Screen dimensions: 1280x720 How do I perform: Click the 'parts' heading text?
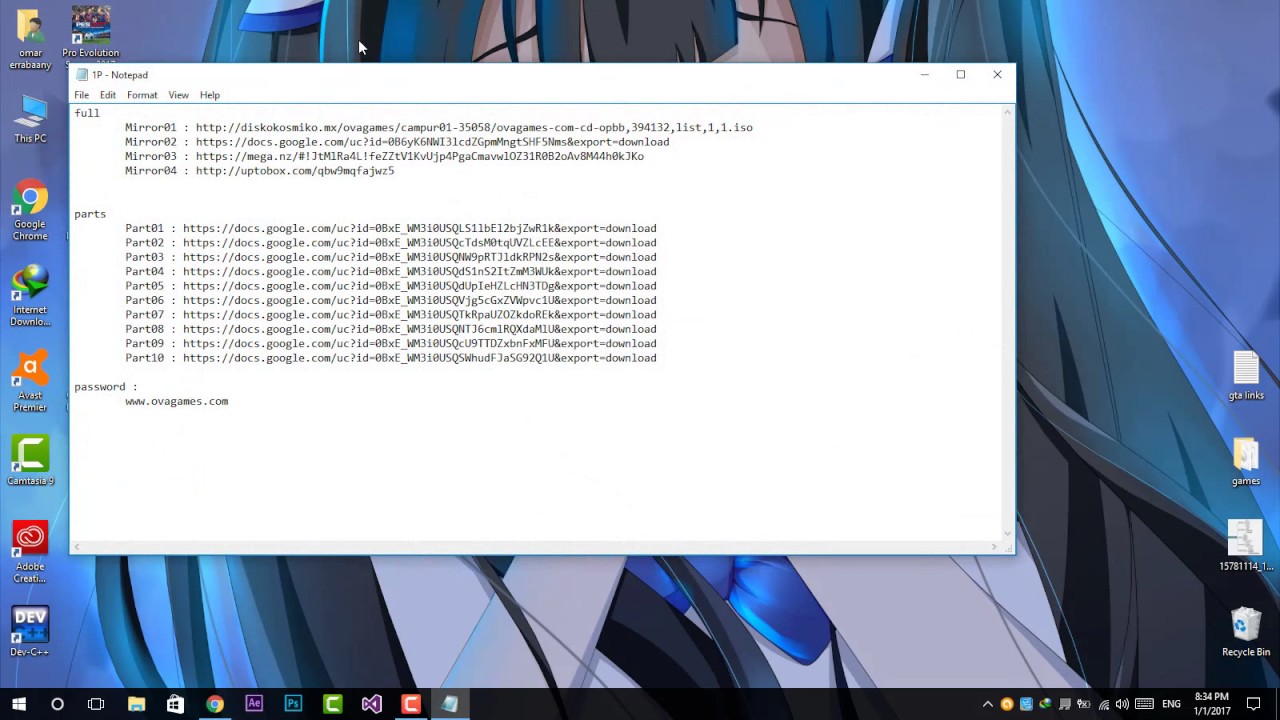pos(90,214)
